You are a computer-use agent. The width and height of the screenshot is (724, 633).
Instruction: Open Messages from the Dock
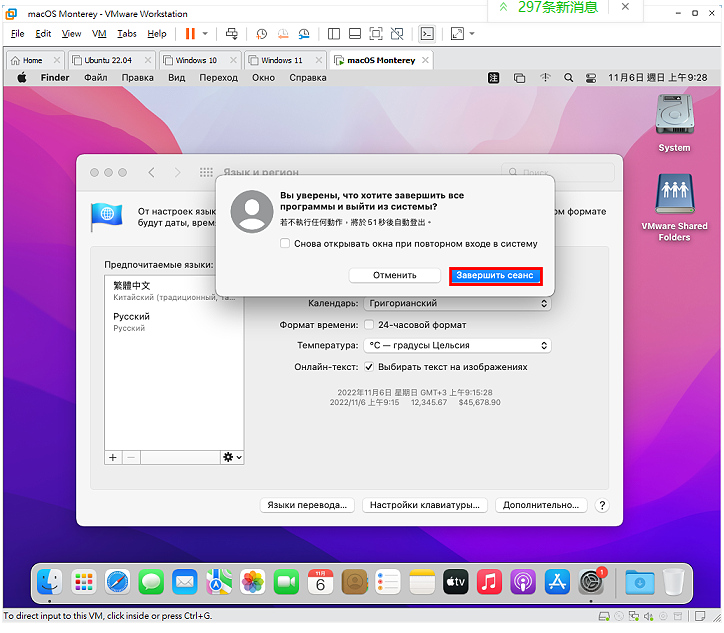[151, 581]
